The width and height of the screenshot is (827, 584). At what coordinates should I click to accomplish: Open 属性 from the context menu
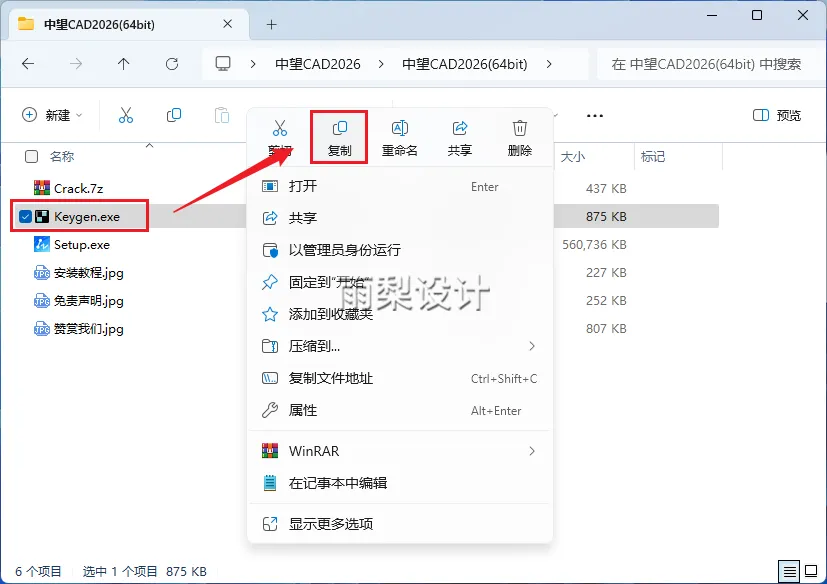[400, 410]
